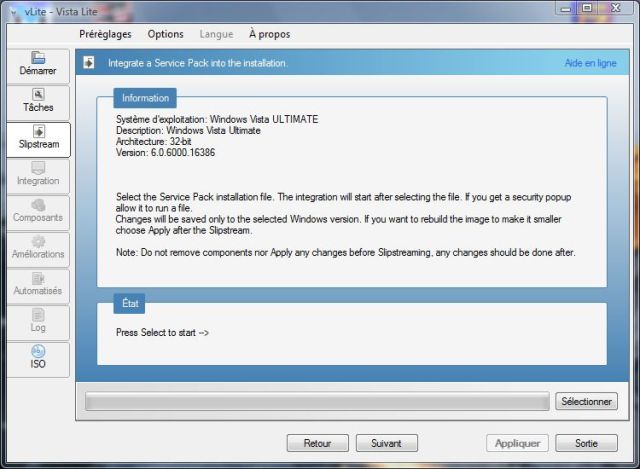Open the Démarrer sidebar section
The height and width of the screenshot is (469, 640).
pyautogui.click(x=38, y=66)
